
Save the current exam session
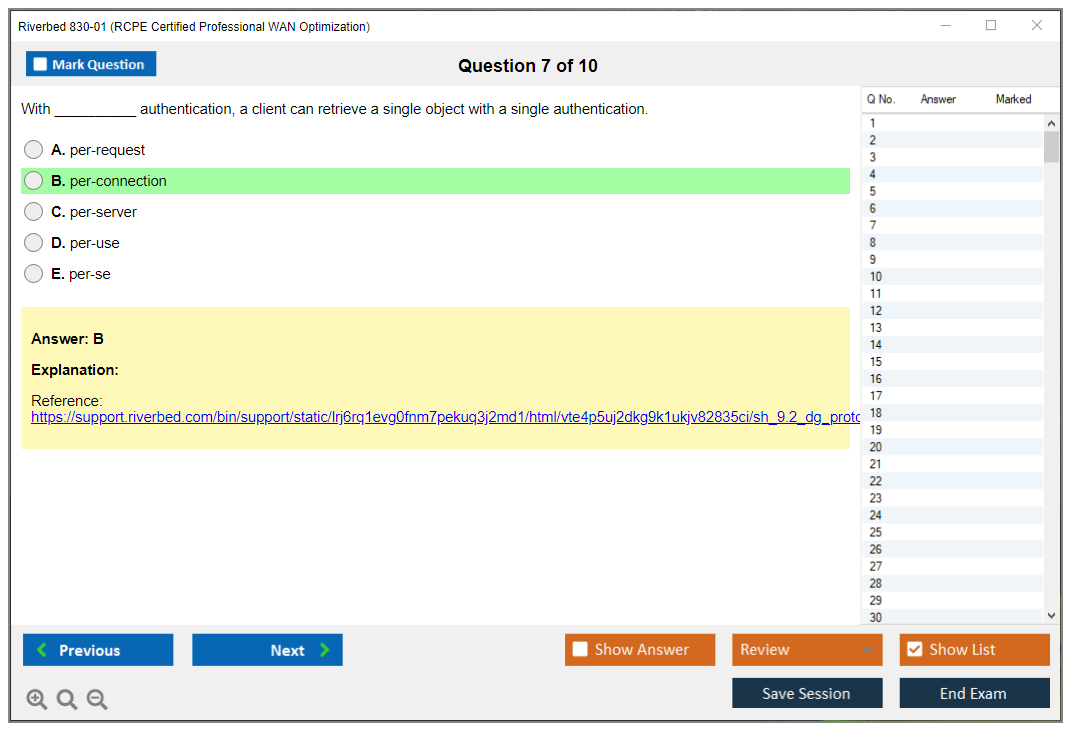[x=806, y=693]
